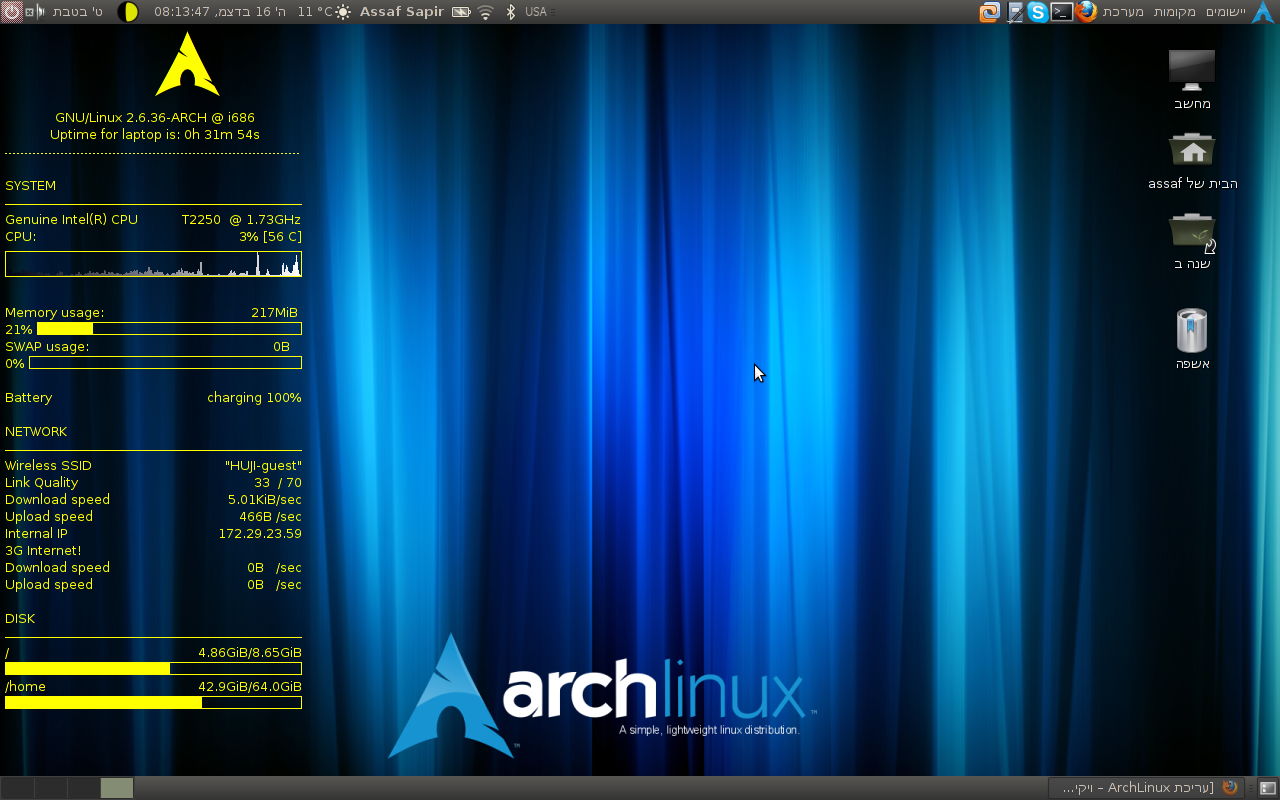Click the Arch Linux logo menu icon
Screen dimensions: 1280x800
point(1263,12)
